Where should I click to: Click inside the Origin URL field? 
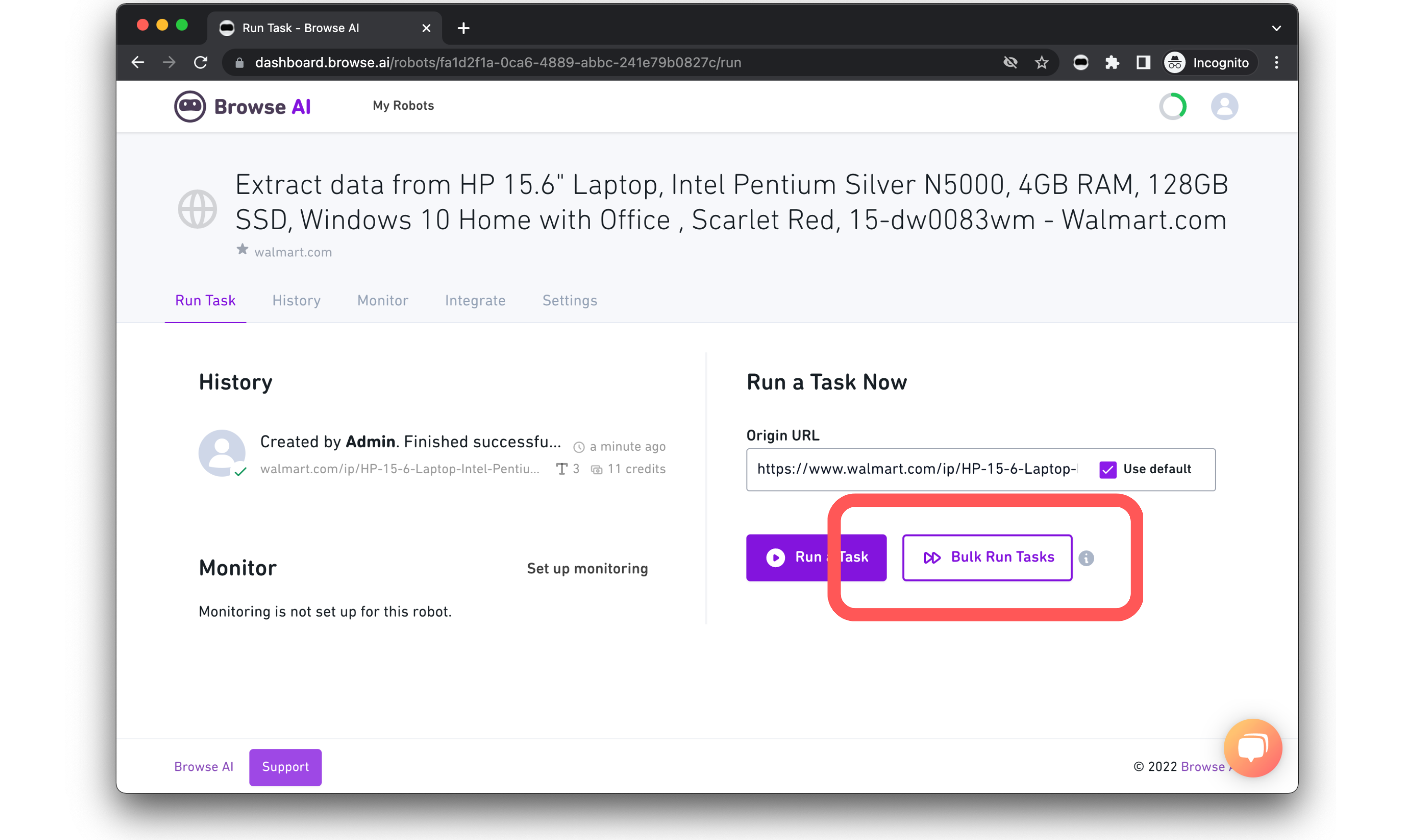(917, 469)
